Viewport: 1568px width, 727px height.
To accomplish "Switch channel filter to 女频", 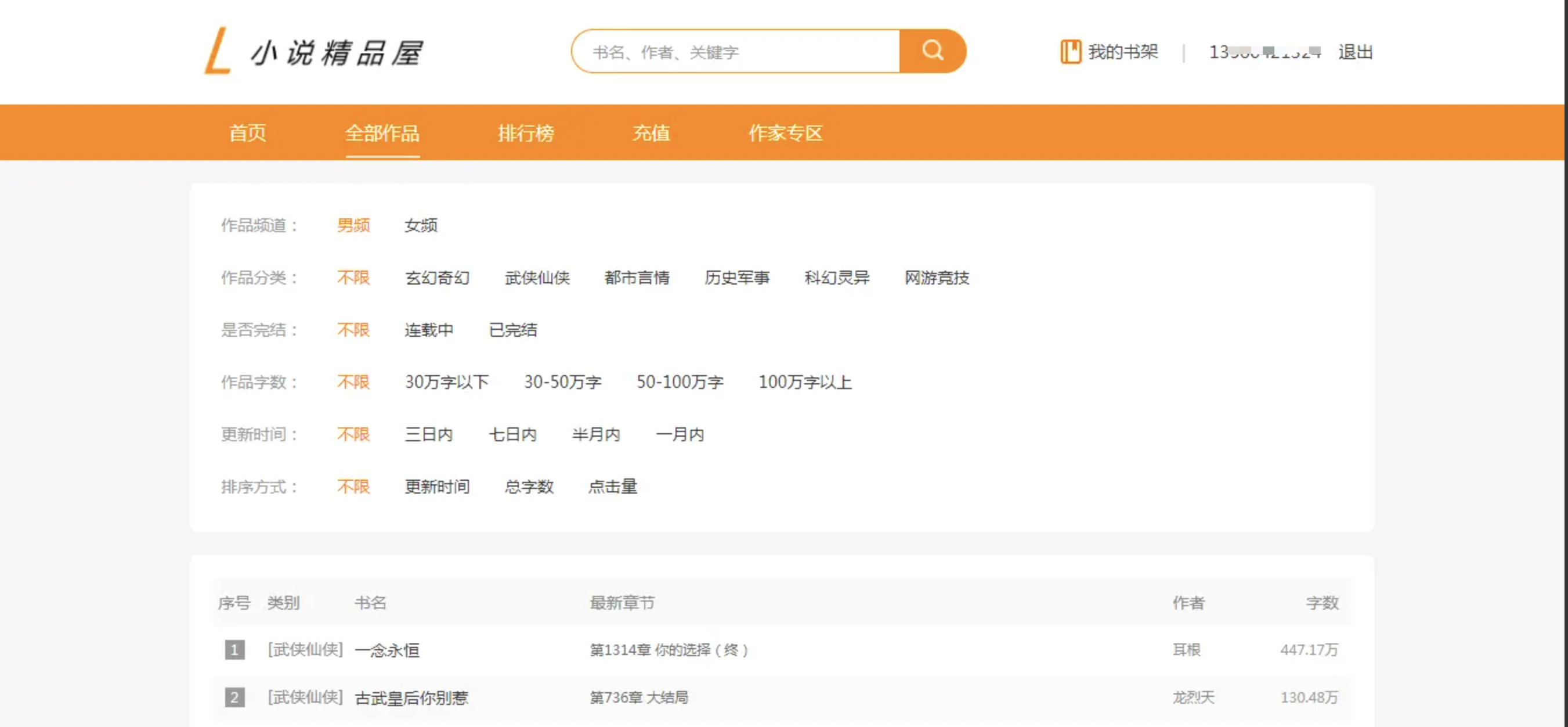I will click(x=421, y=225).
